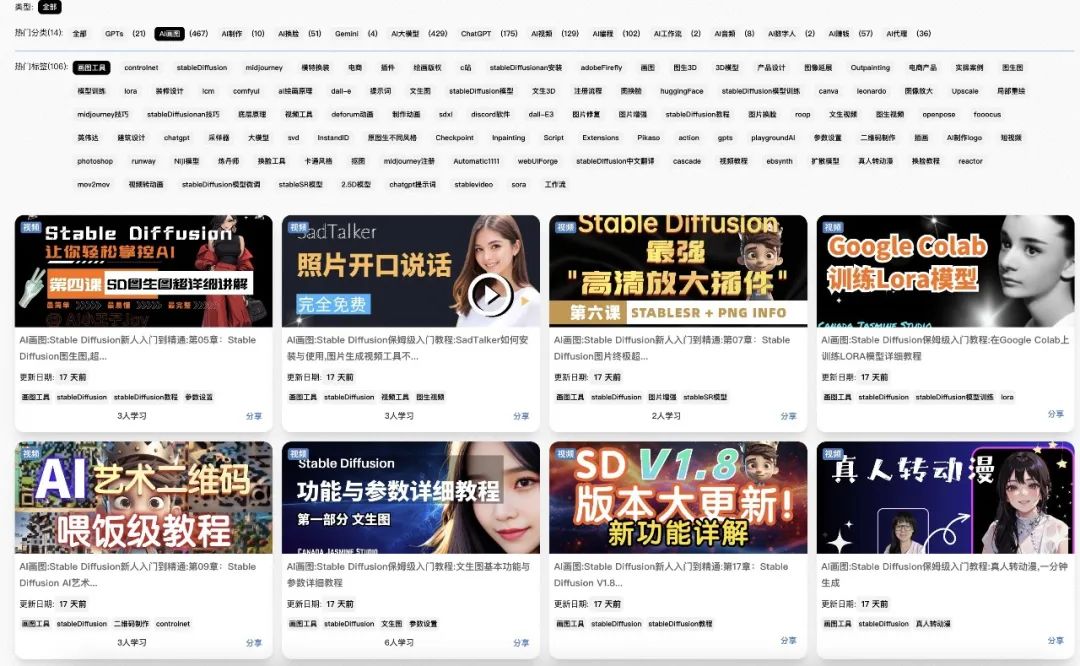This screenshot has width=1080, height=666.
Task: Pick the Extensions tag
Action: tap(600, 138)
